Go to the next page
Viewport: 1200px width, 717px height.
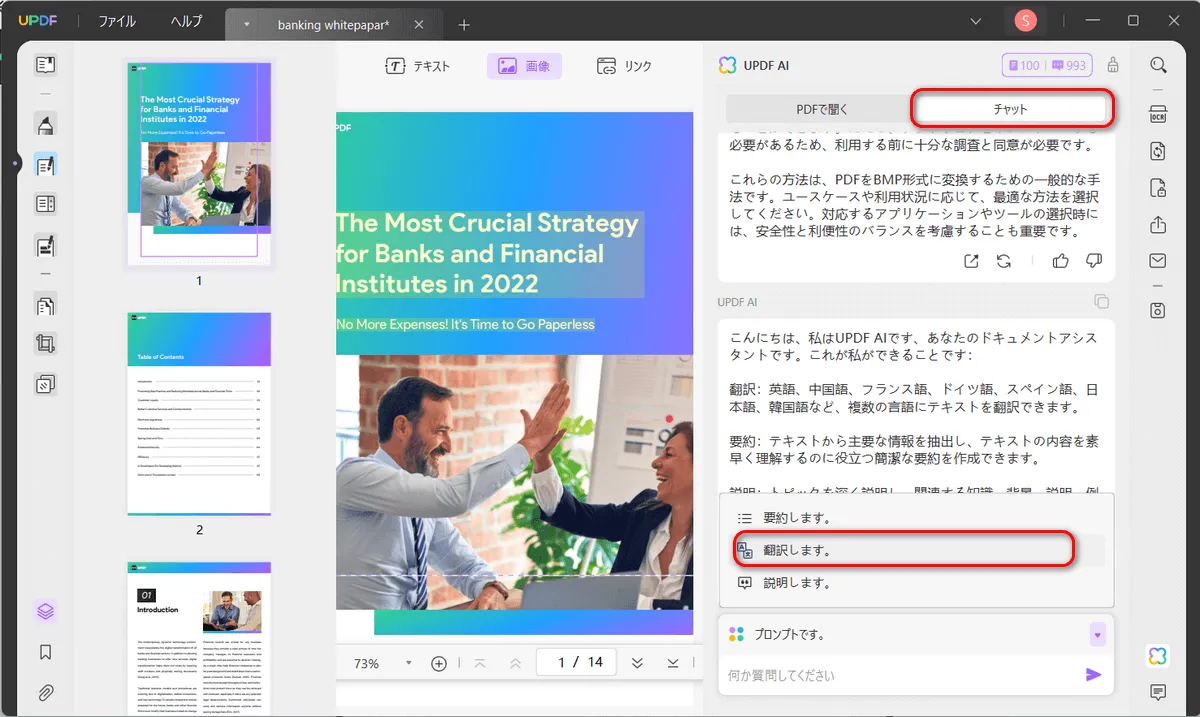pyautogui.click(x=637, y=663)
